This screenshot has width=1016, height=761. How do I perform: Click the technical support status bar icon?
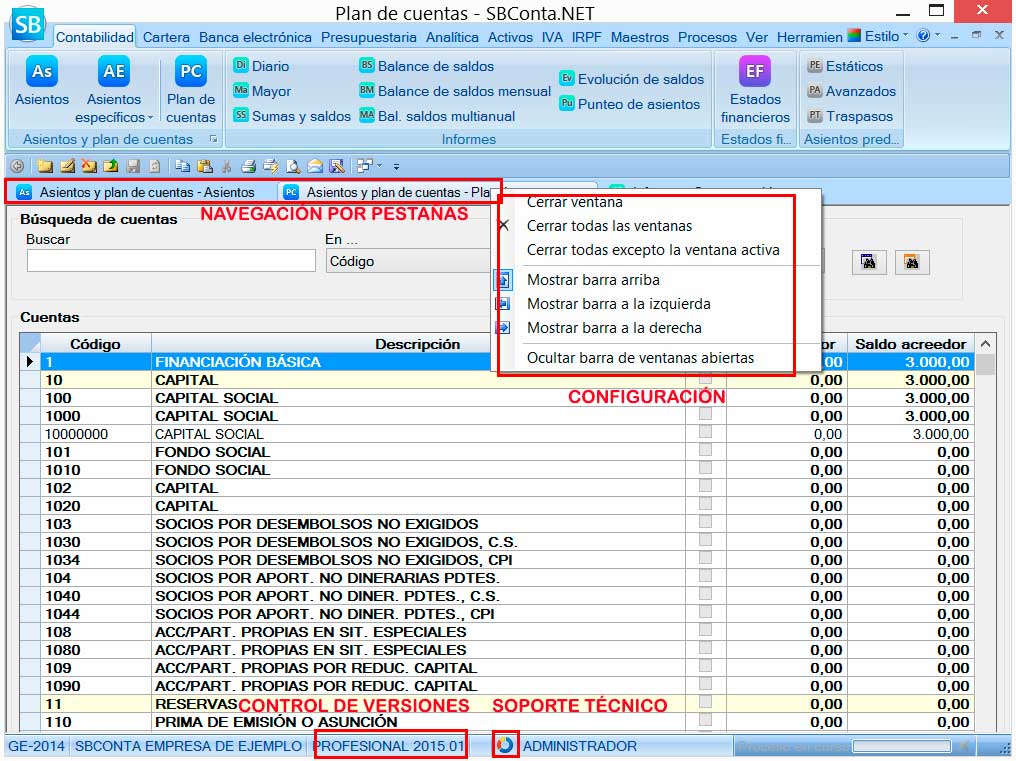click(x=506, y=746)
